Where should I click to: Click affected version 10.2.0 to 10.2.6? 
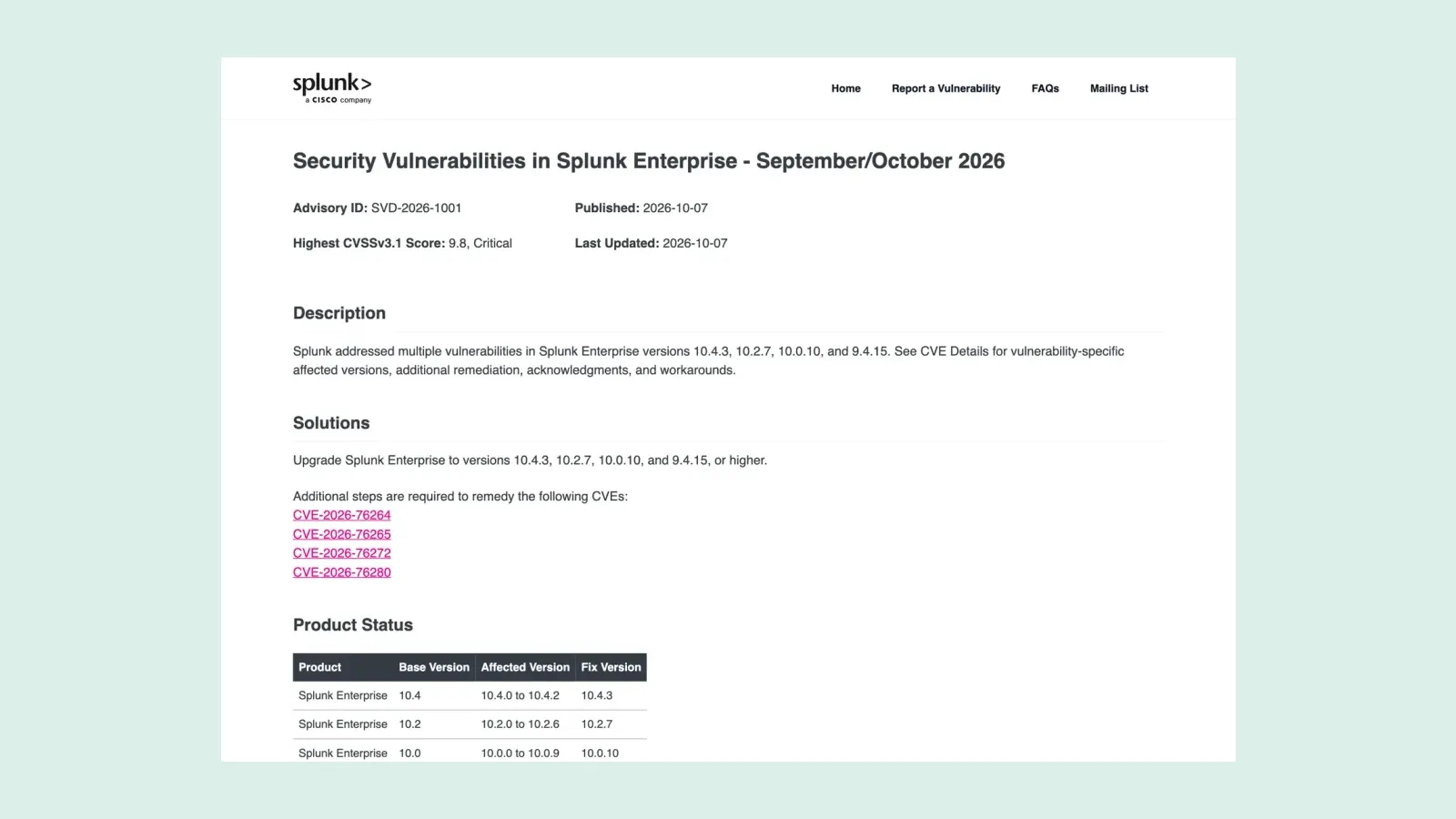(521, 724)
